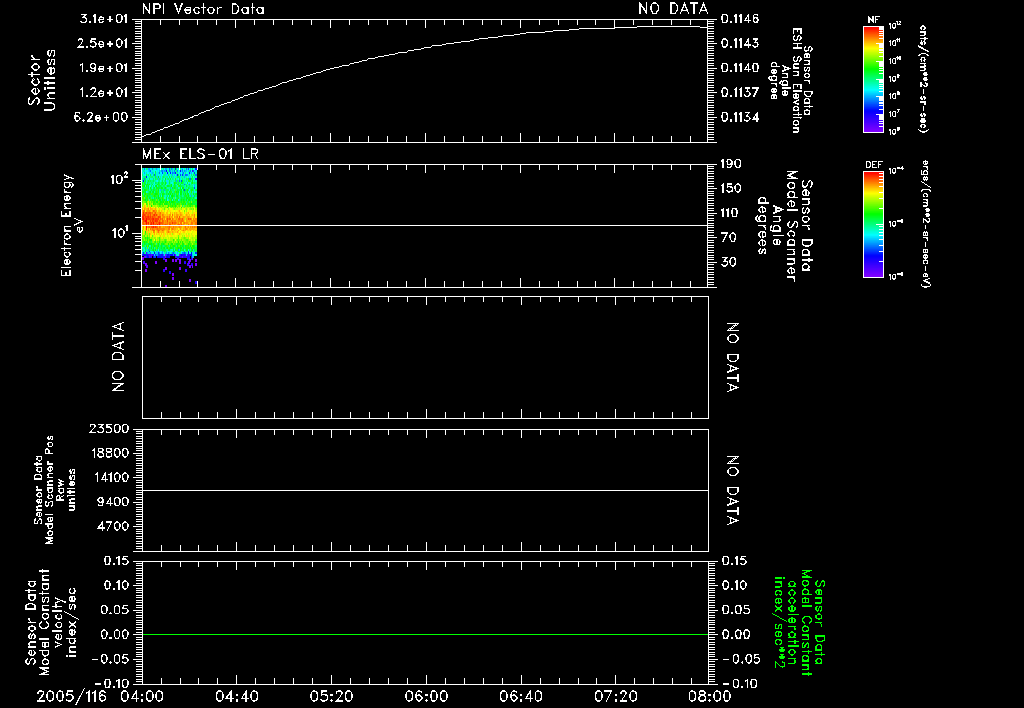
Task: Click the green zero line in the bottom panel
Action: point(425,634)
